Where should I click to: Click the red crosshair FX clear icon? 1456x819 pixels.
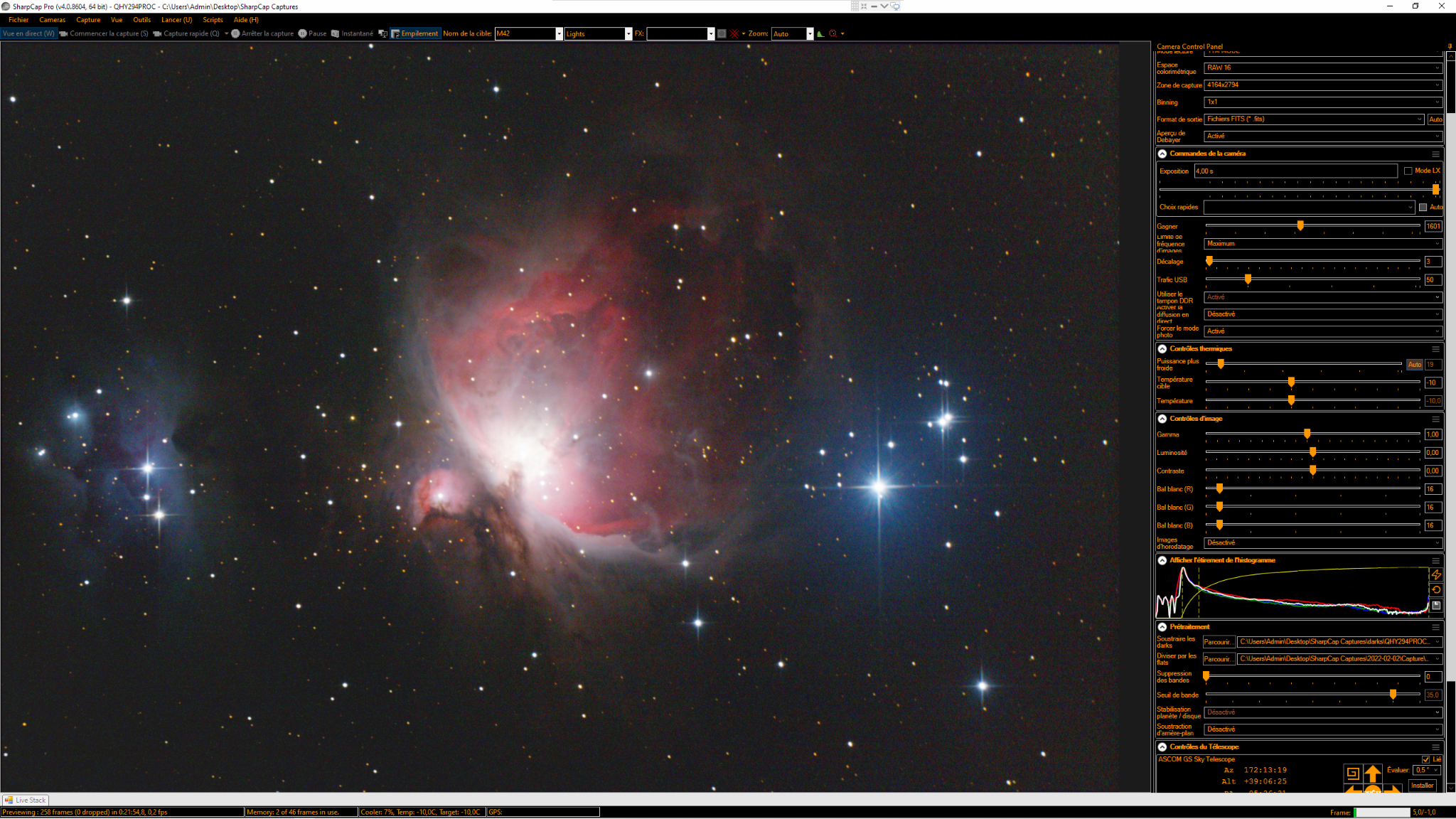(734, 33)
